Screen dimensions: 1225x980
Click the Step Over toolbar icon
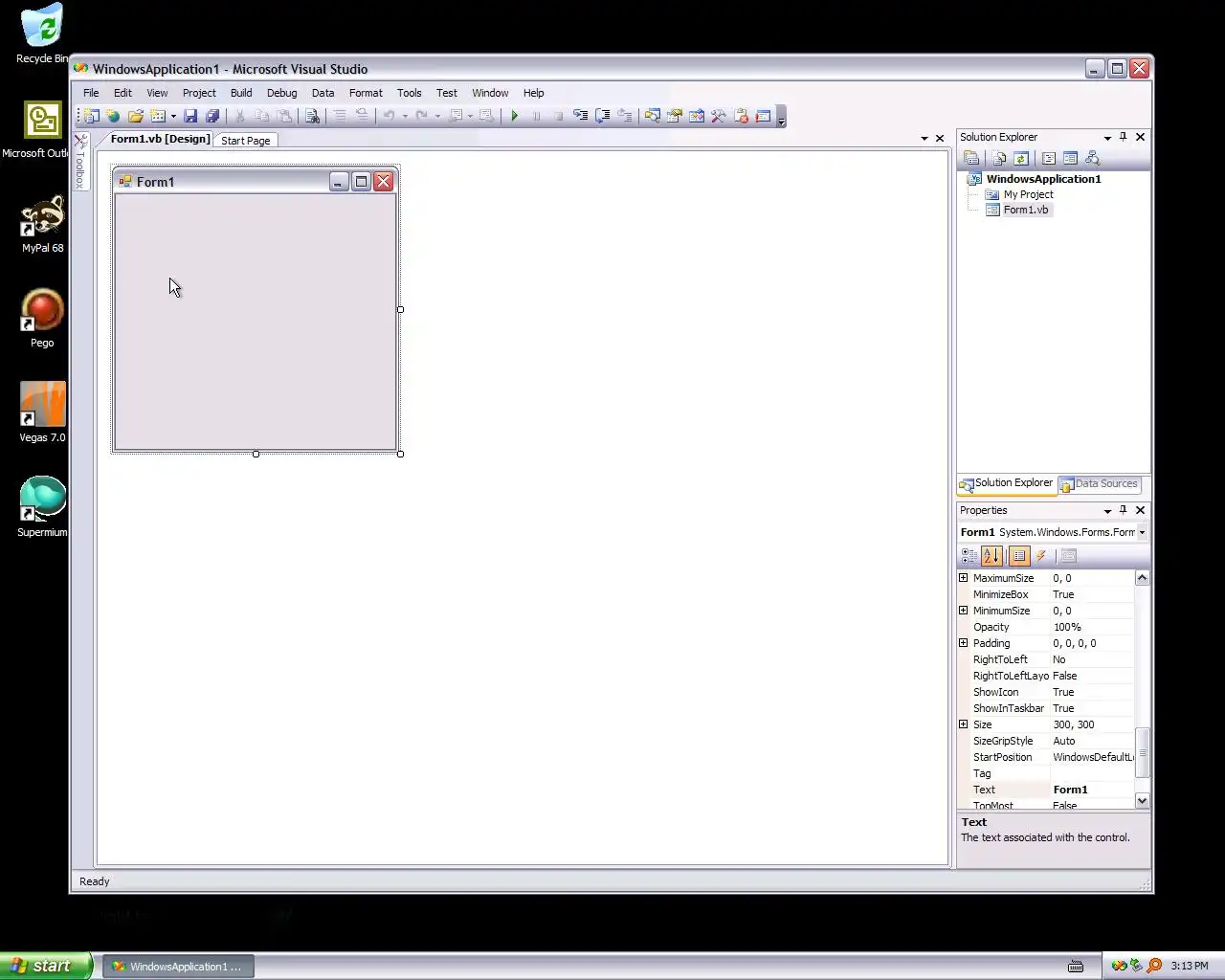tap(602, 116)
